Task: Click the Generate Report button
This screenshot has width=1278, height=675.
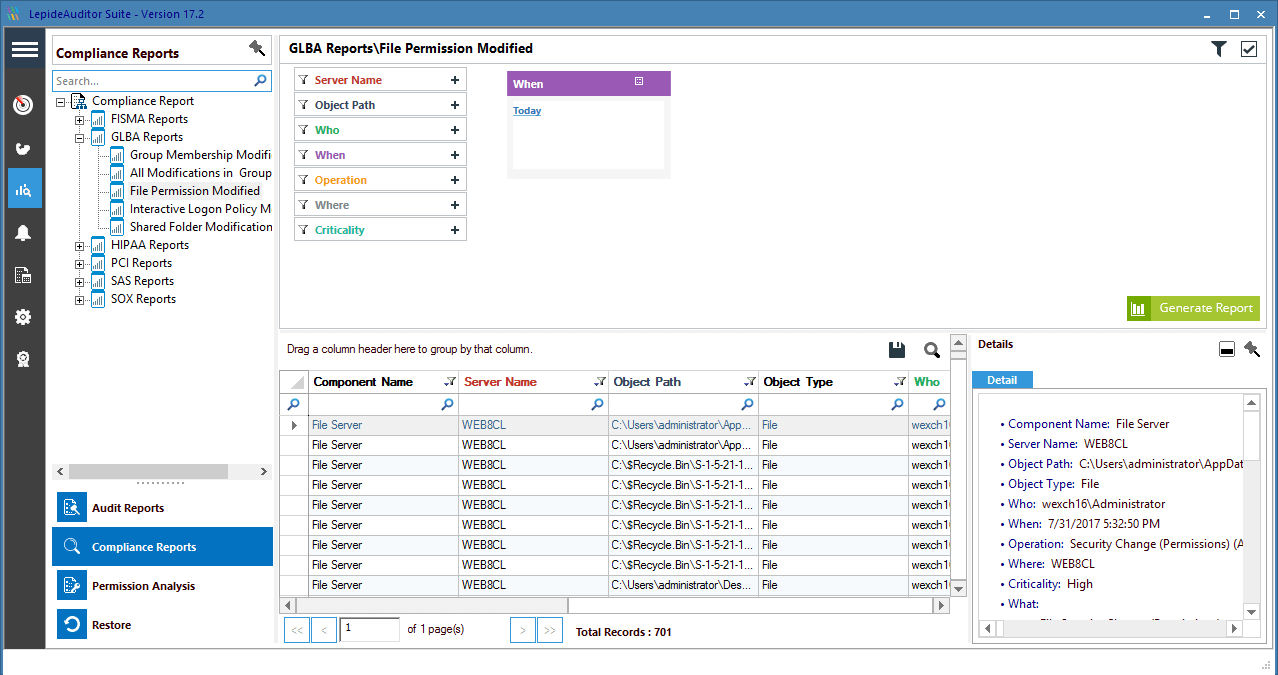Action: point(1193,308)
